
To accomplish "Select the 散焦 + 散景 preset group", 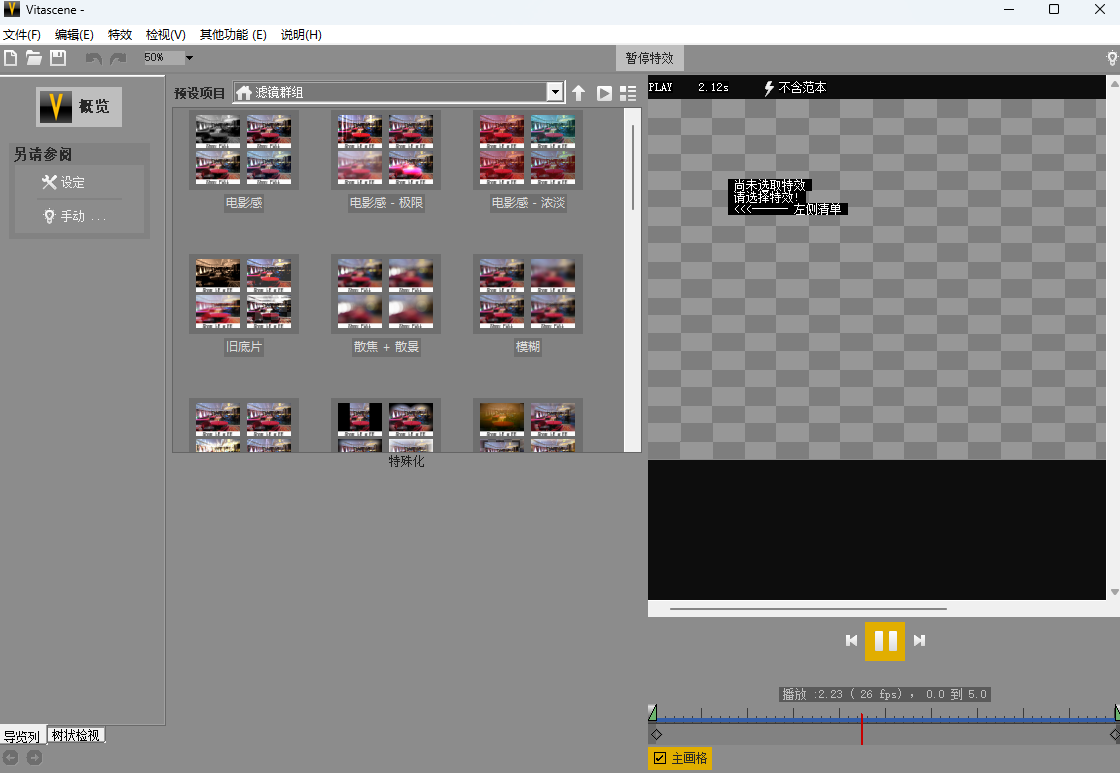I will [386, 305].
